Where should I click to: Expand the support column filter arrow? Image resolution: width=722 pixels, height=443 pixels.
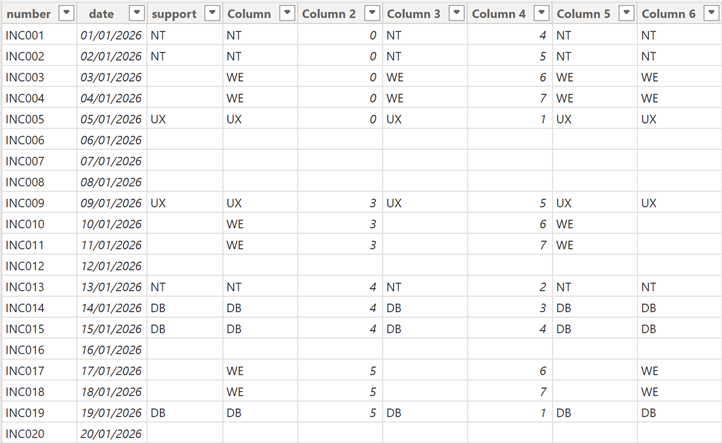tap(210, 13)
